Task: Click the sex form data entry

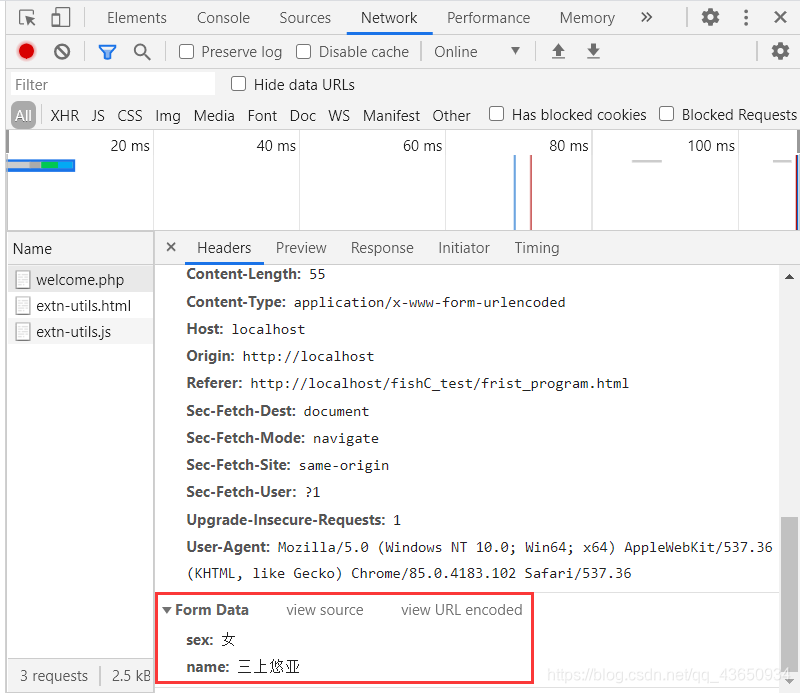Action: [x=211, y=640]
